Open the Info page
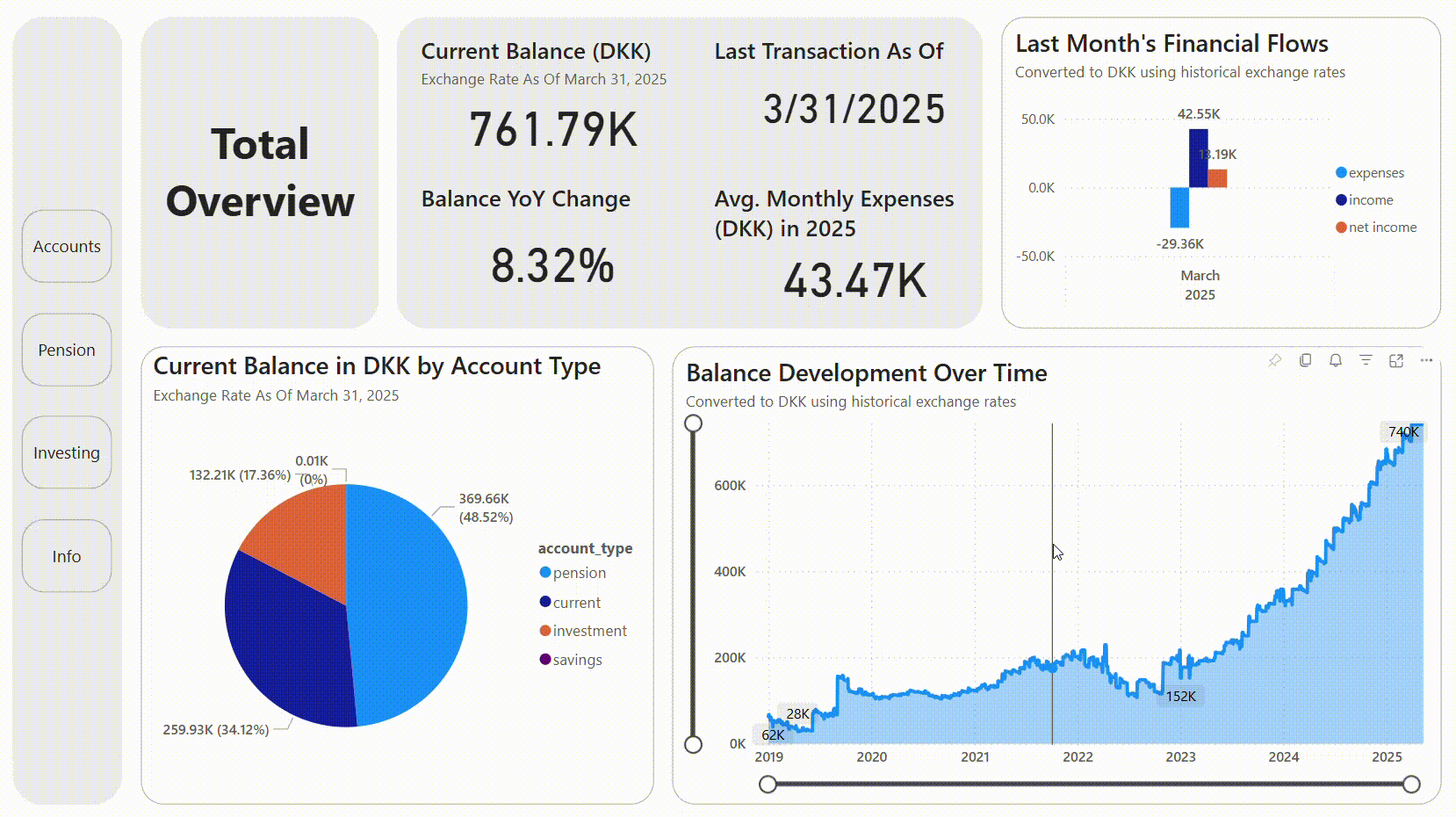Screen dimensions: 1456x817 point(67,556)
